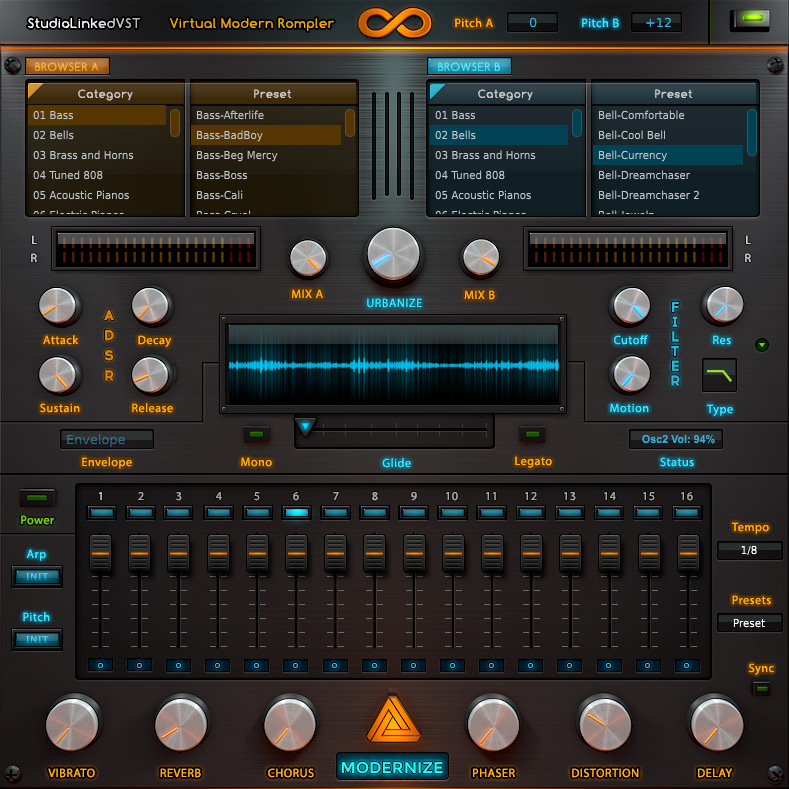Select the Bell-Dreamchaser 2 preset

[667, 195]
